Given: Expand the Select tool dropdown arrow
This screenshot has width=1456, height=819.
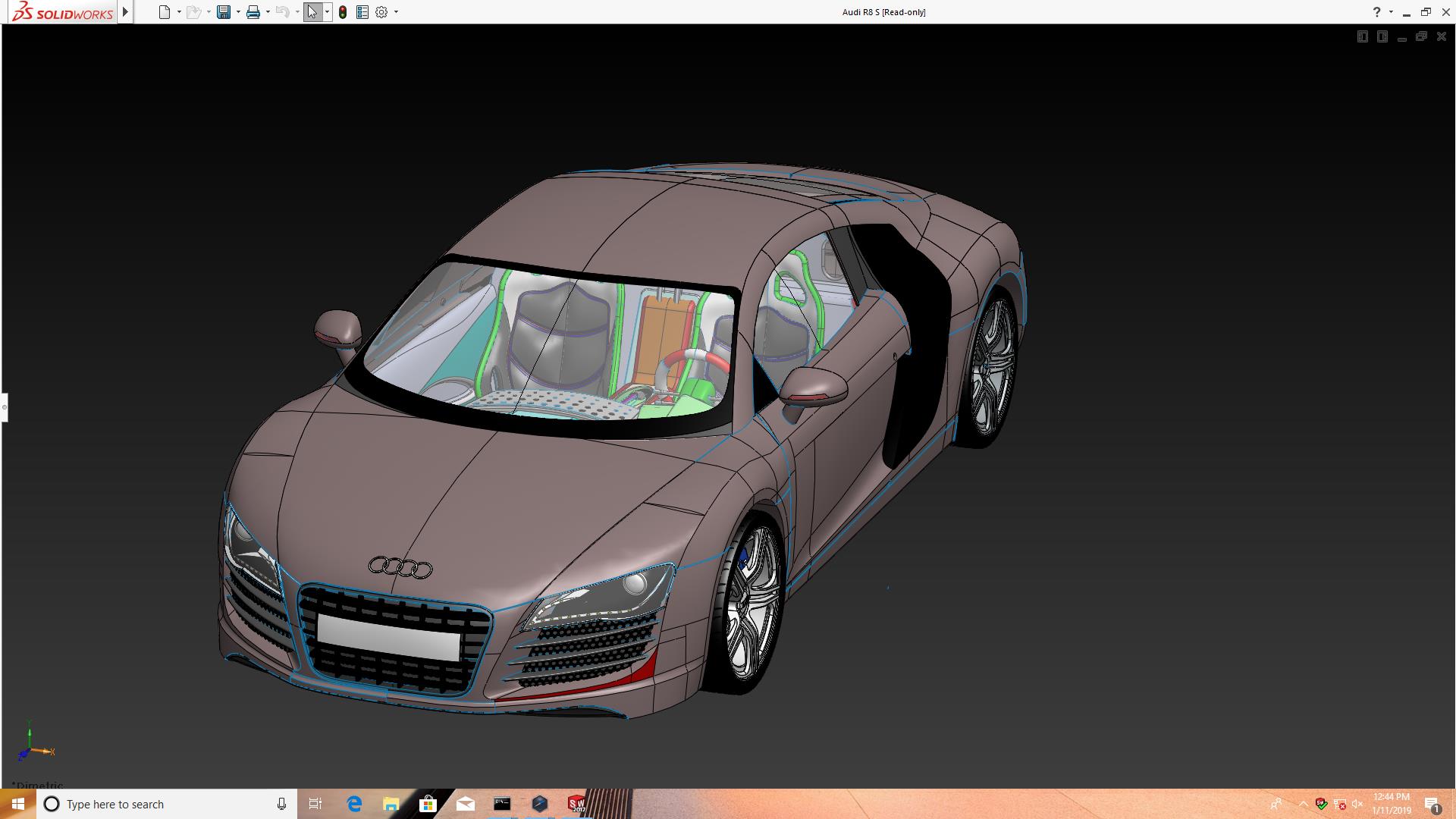Looking at the screenshot, I should point(327,12).
